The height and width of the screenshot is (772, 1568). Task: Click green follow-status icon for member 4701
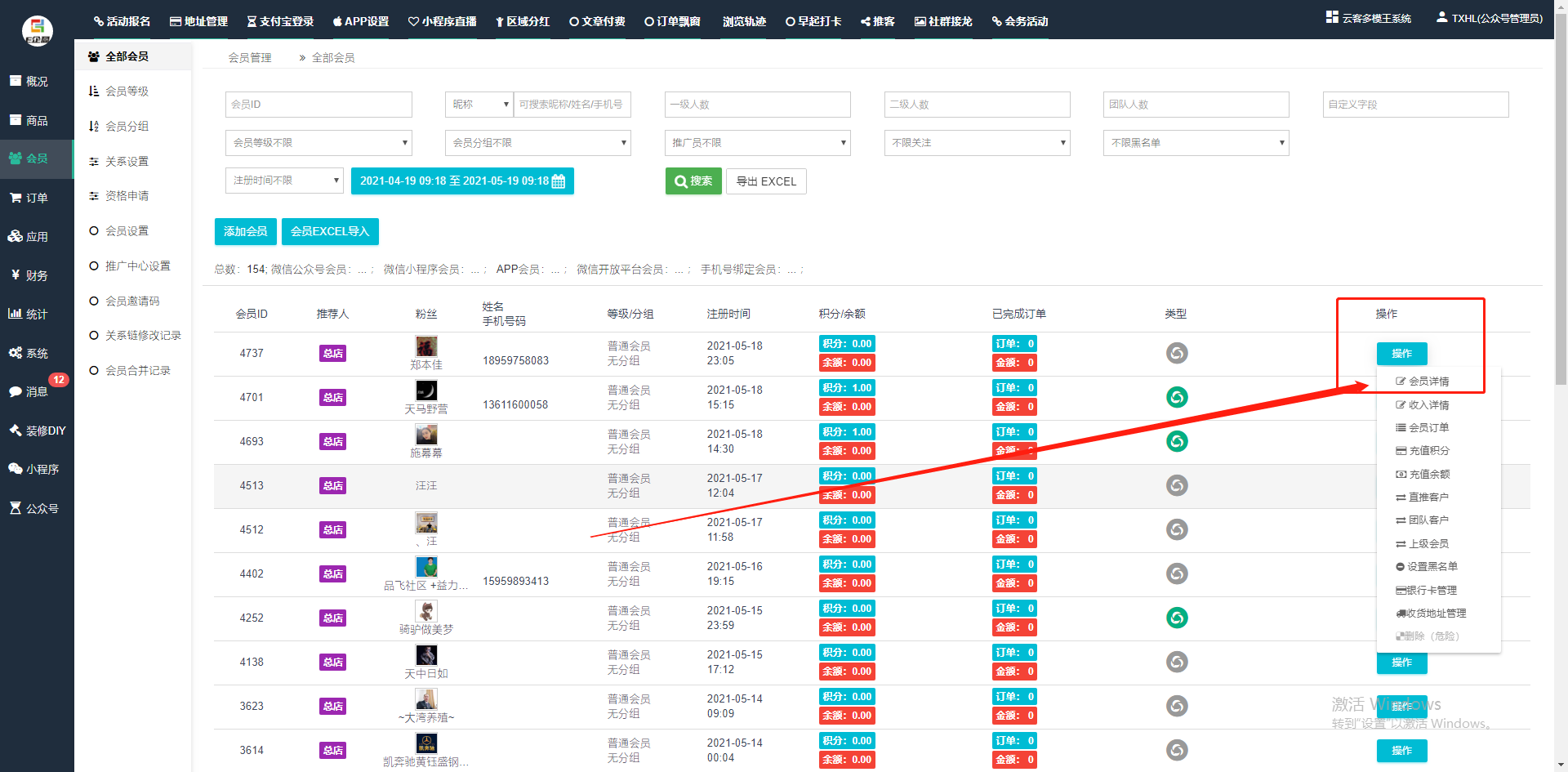click(x=1176, y=398)
